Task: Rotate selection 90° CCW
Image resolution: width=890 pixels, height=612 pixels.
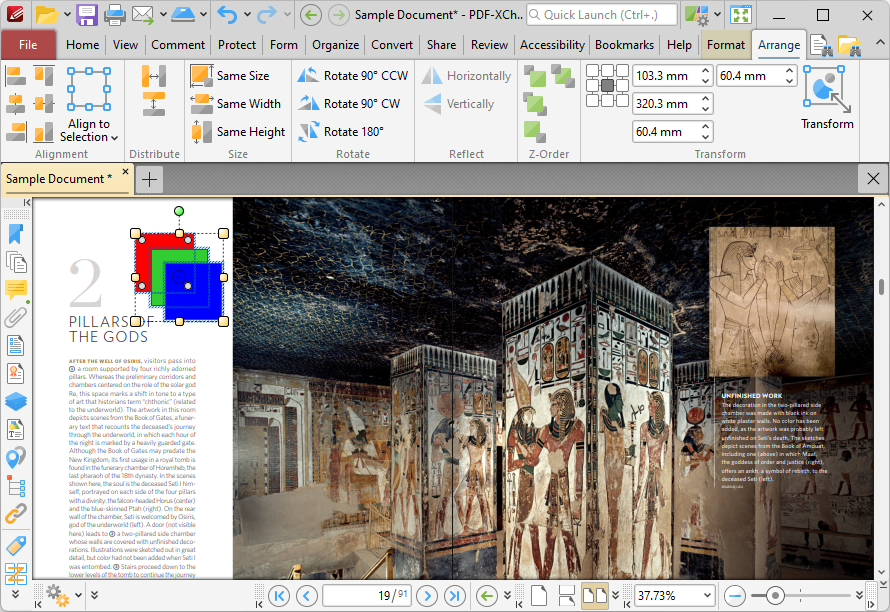Action: [x=353, y=76]
